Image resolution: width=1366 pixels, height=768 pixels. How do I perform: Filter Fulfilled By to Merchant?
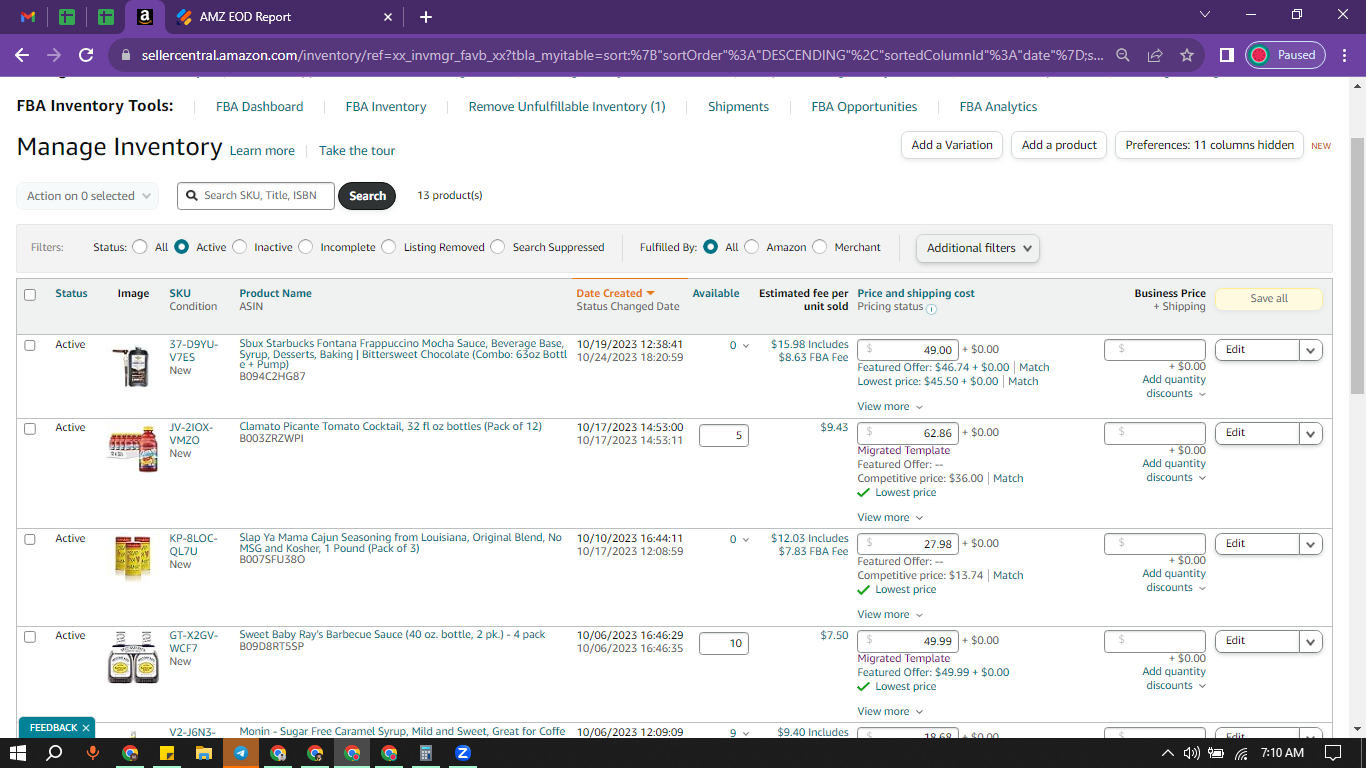(x=820, y=247)
